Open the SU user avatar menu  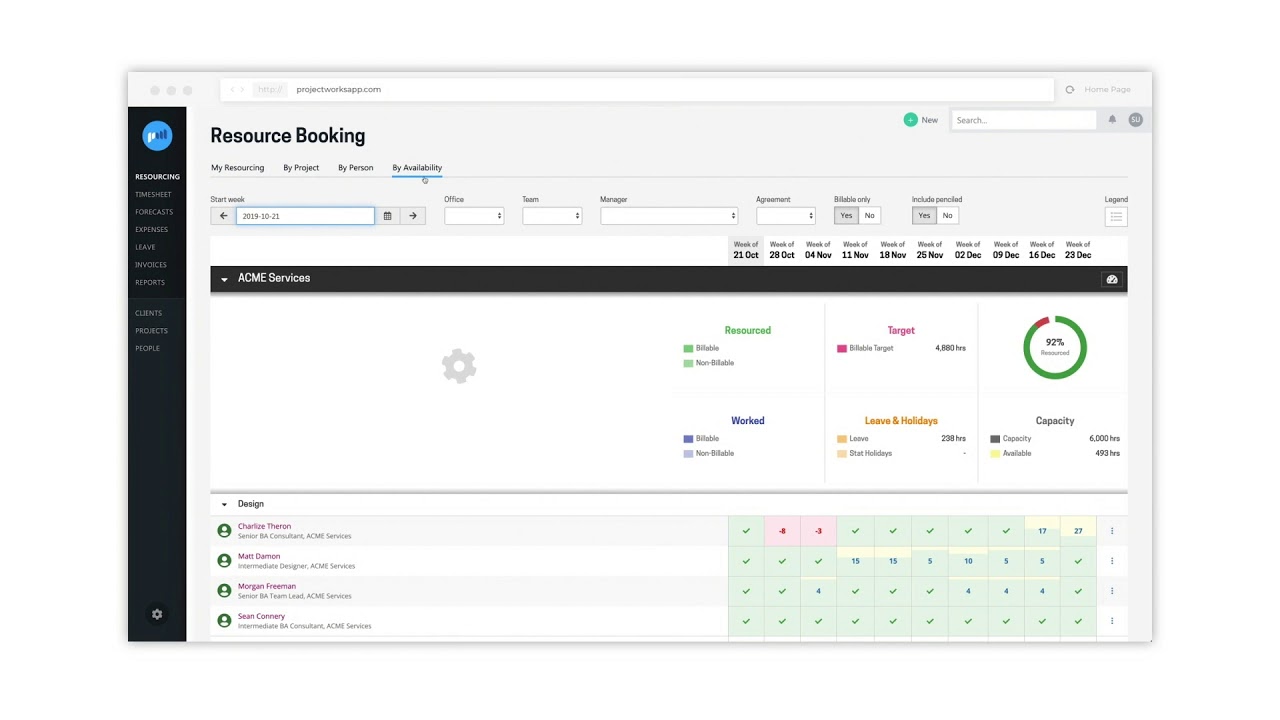point(1135,120)
